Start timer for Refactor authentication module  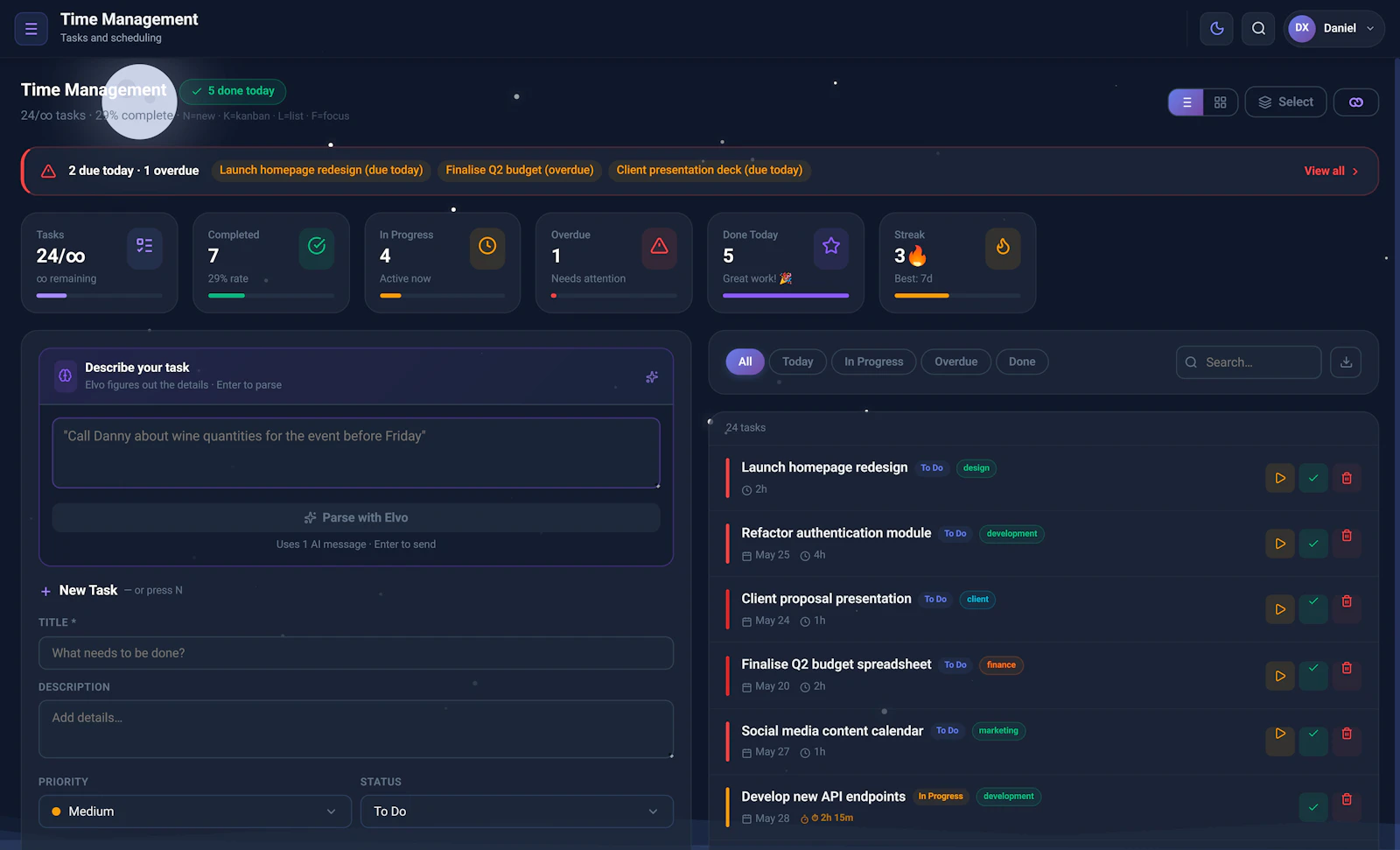pos(1280,544)
